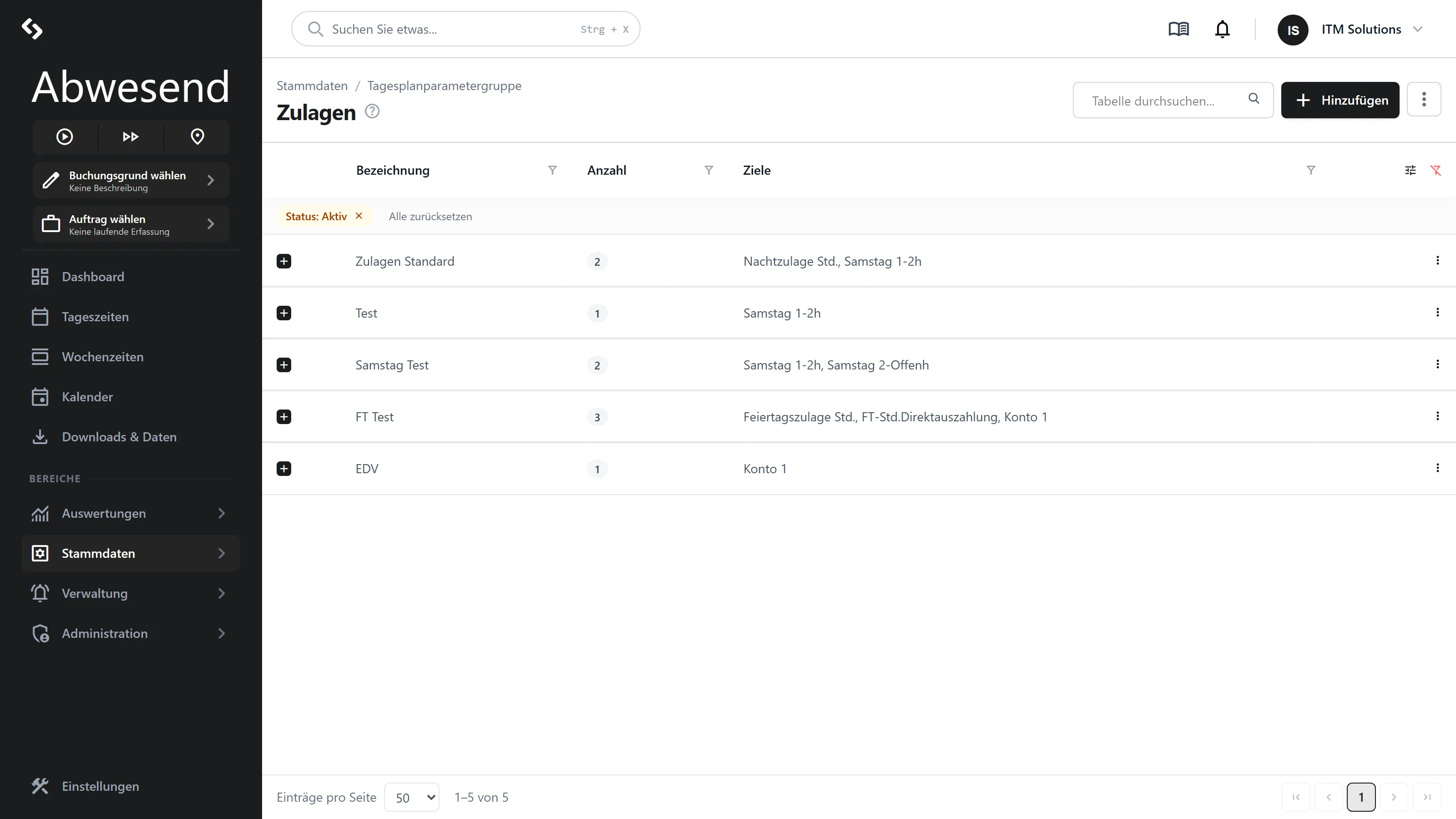Click the app logo icon

[x=32, y=29]
